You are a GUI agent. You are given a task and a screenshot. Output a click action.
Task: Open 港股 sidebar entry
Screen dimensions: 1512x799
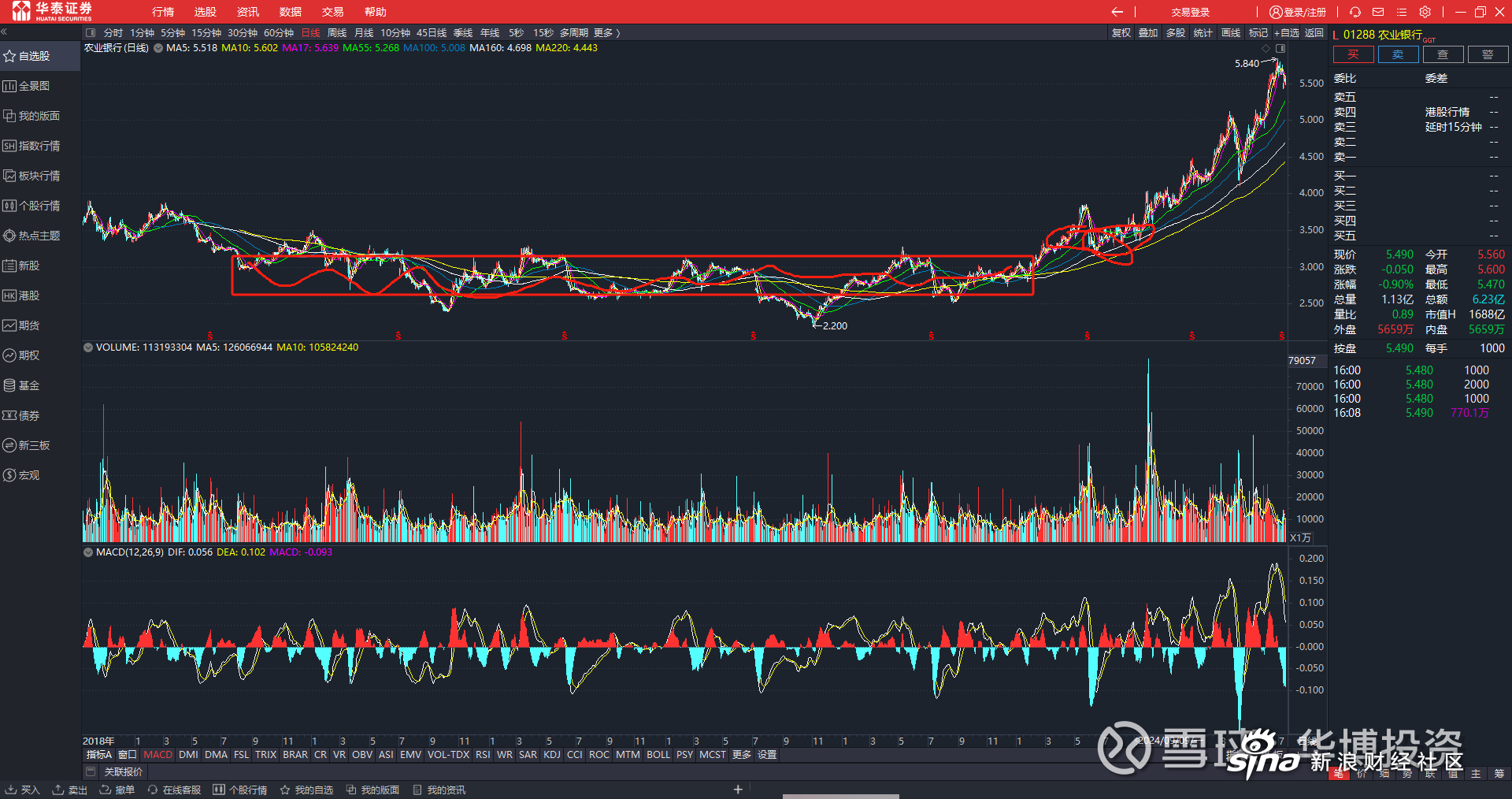point(22,295)
